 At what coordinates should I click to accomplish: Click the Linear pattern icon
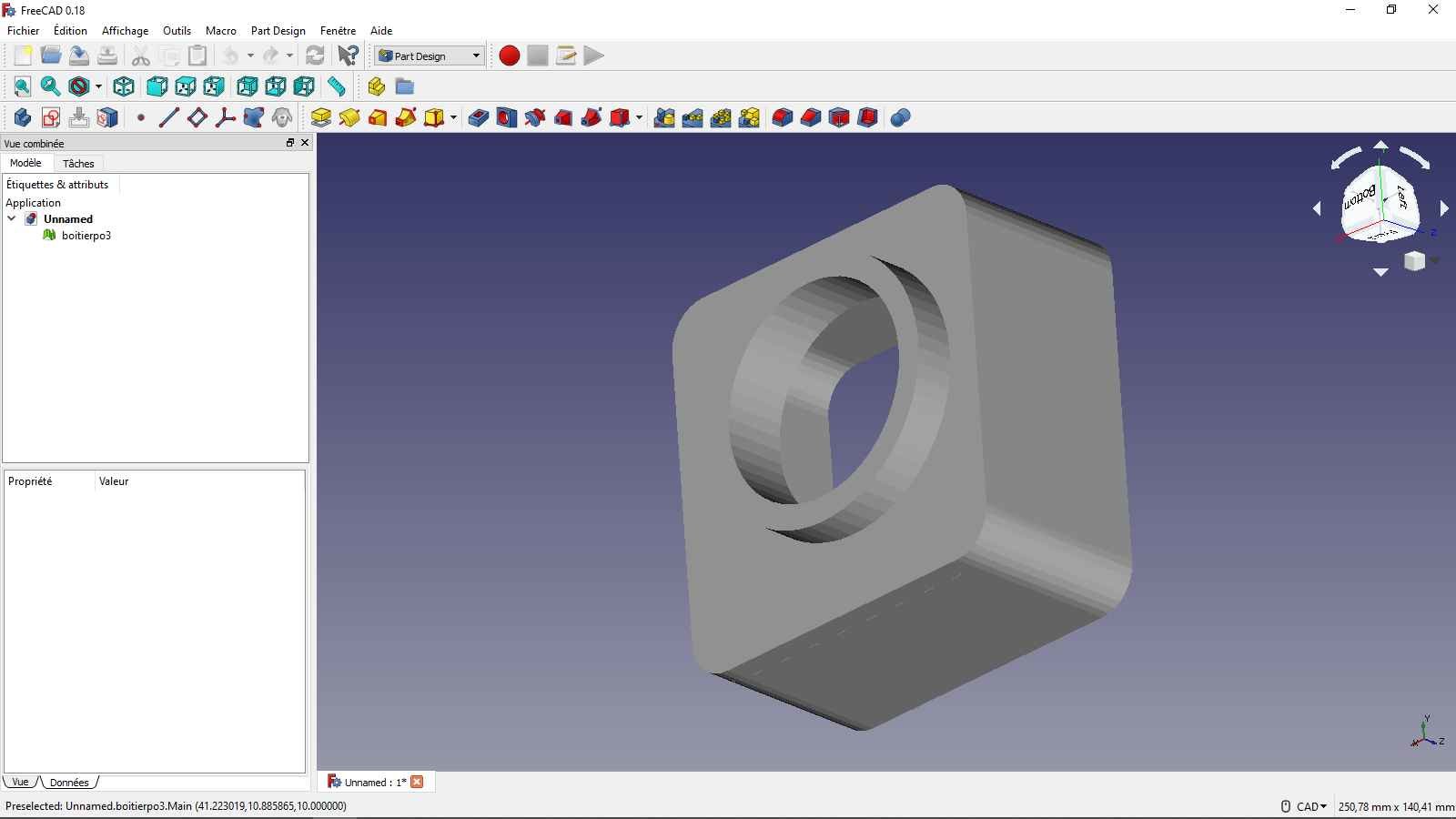click(x=693, y=117)
